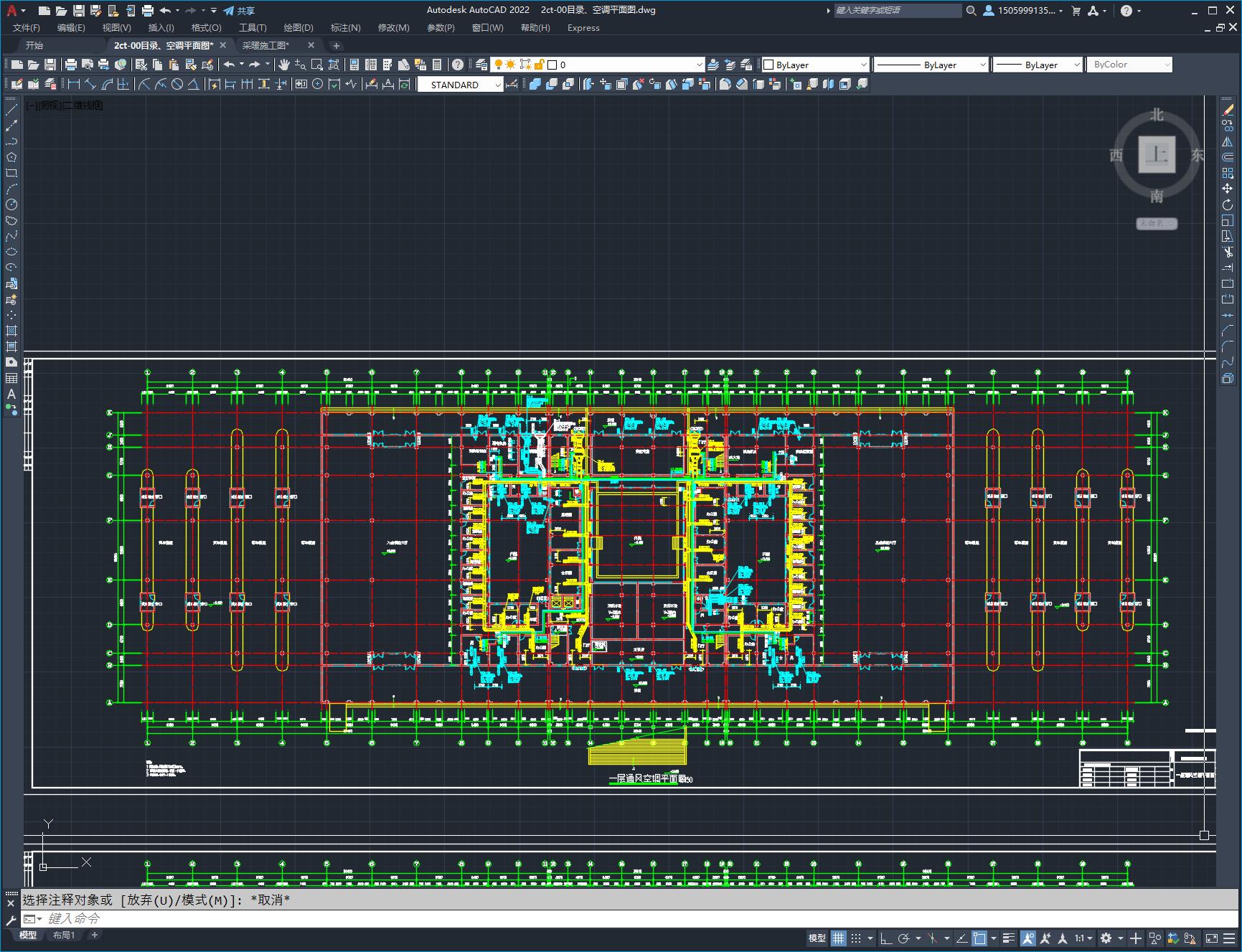Screen dimensions: 1242x952
Task: Open the ByLayer color dropdown
Action: pyautogui.click(x=815, y=65)
